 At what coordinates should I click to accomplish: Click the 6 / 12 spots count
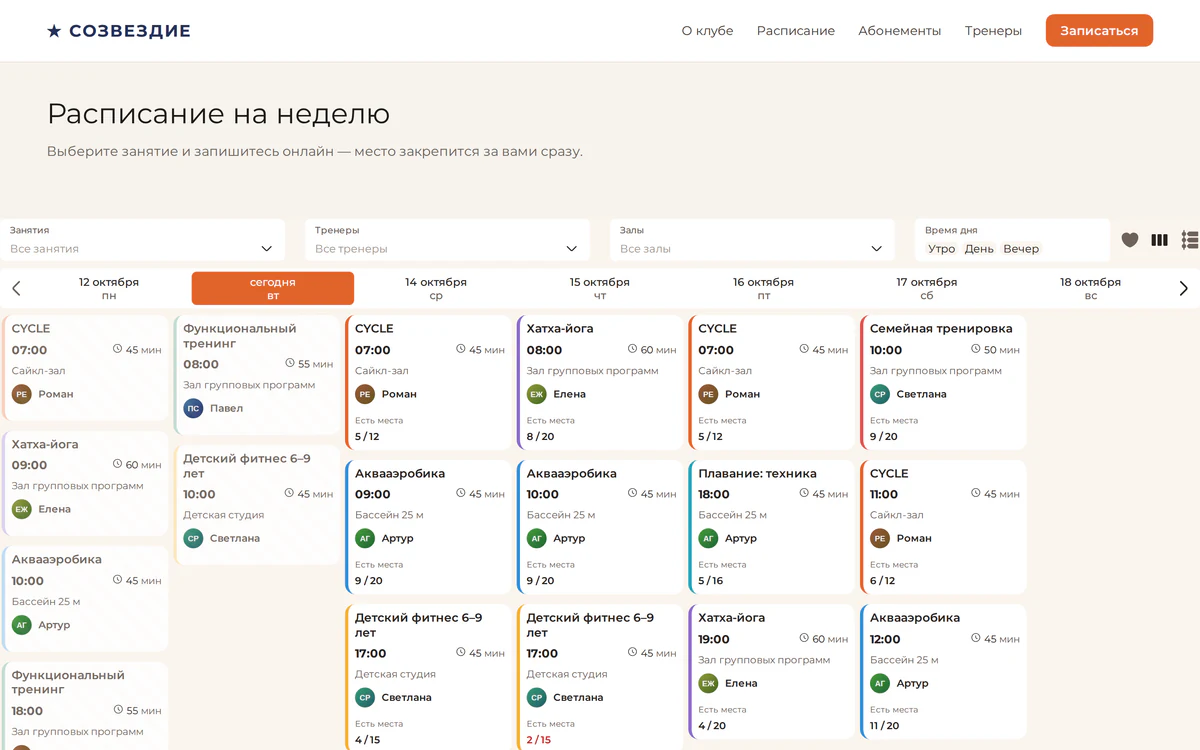point(882,581)
